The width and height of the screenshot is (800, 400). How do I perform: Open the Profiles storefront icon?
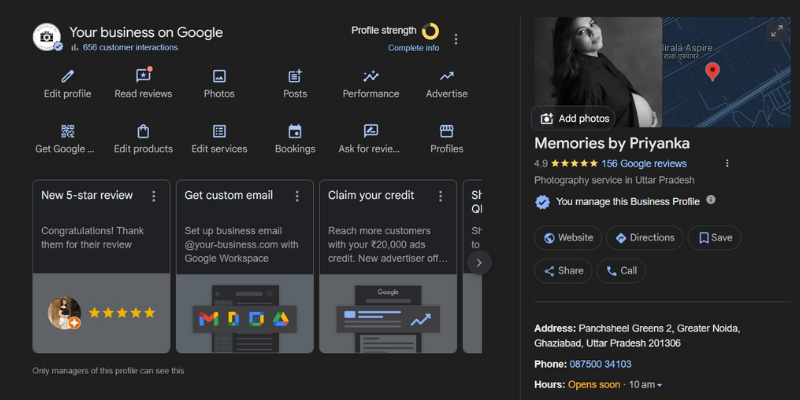[447, 131]
